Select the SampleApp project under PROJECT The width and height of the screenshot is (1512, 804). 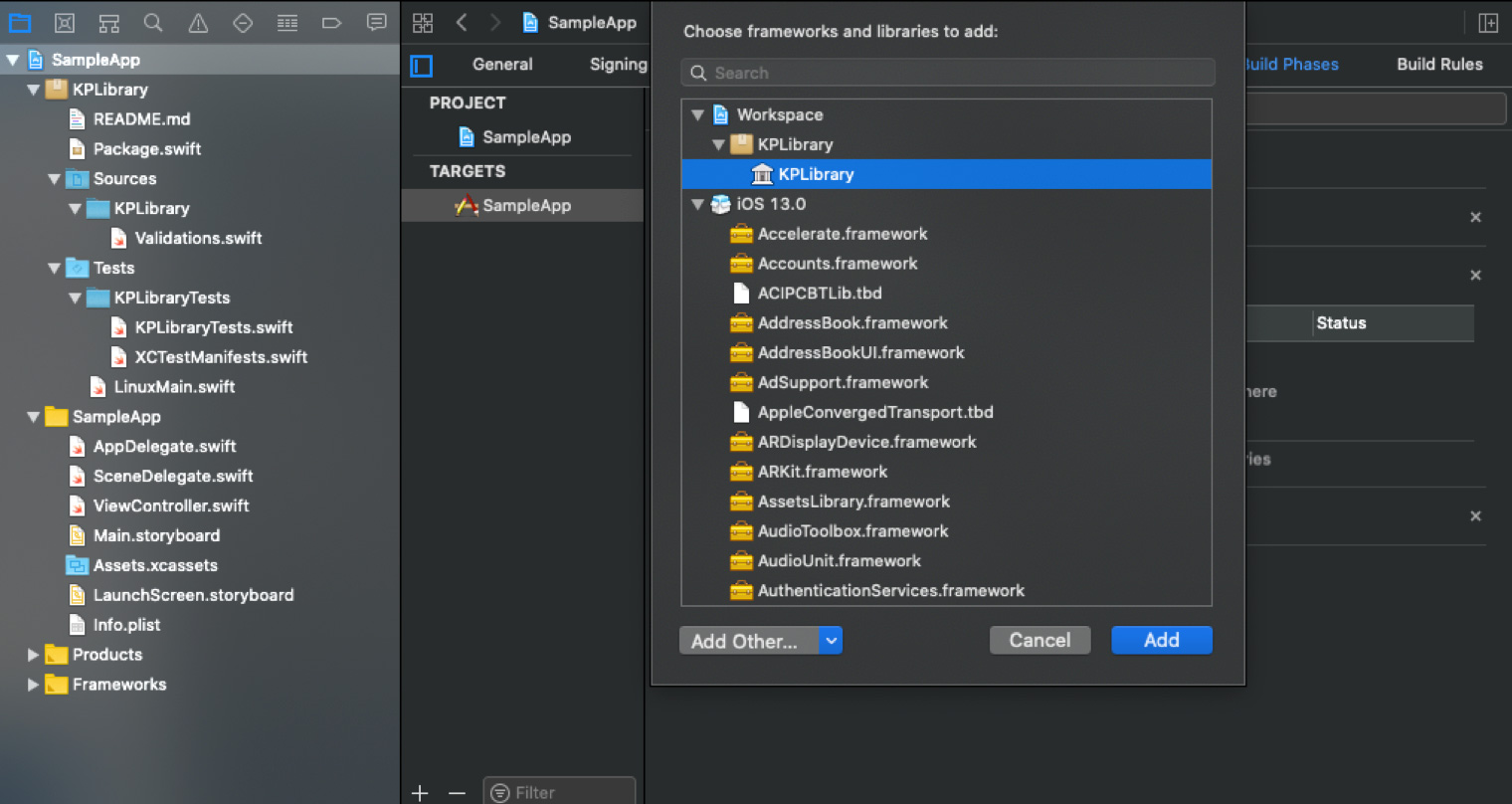[526, 137]
